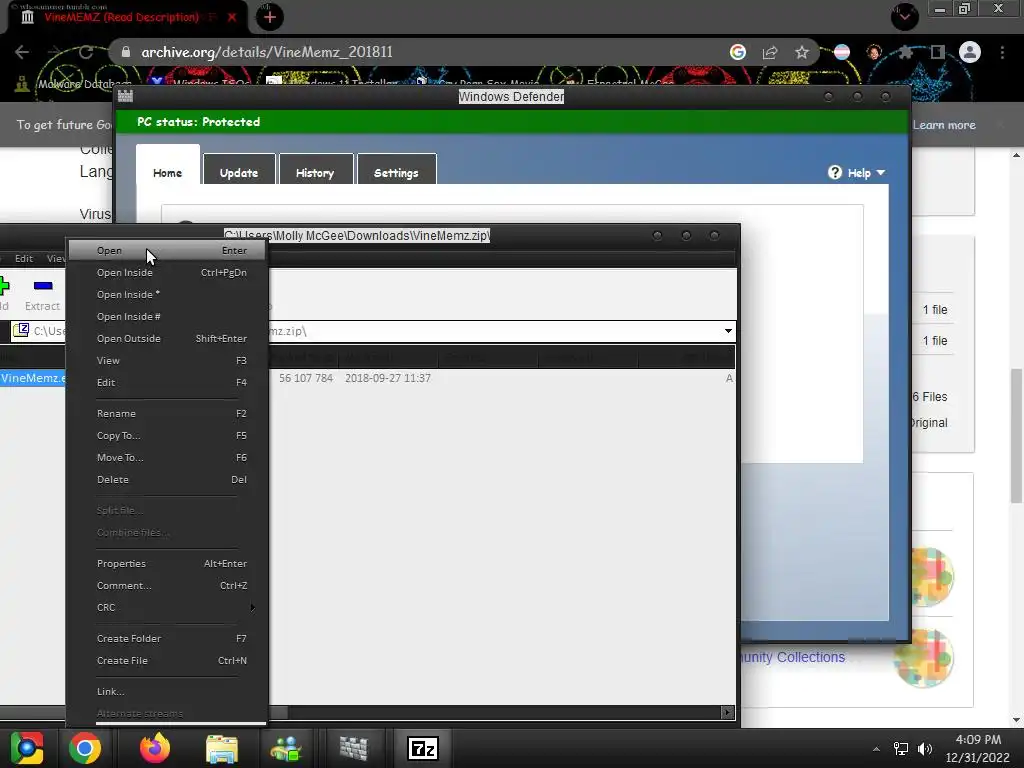Choose Open Inside * menu entry
The height and width of the screenshot is (768, 1024).
167,295
